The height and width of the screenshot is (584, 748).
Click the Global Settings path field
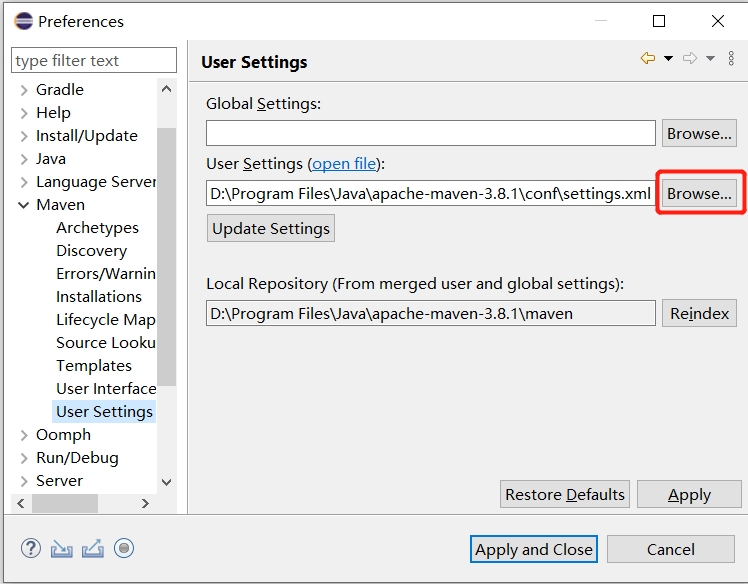431,133
